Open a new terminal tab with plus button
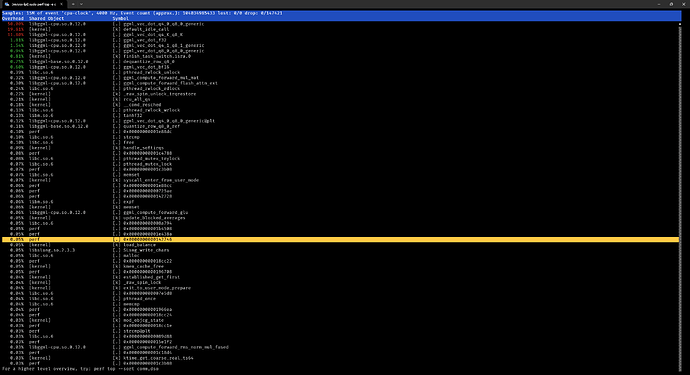690x375 pixels. (x=73, y=4)
